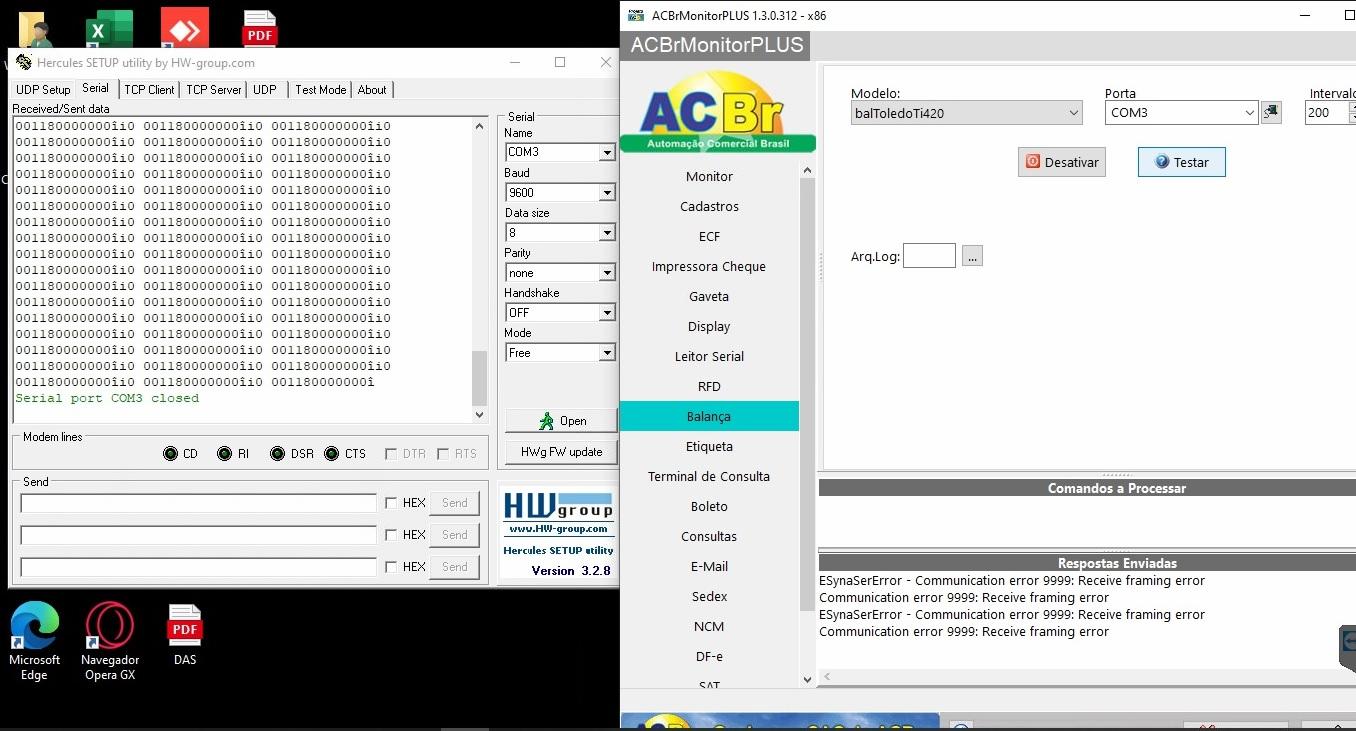Switch to the Serial tab
This screenshot has height=731, width=1356.
(96, 88)
